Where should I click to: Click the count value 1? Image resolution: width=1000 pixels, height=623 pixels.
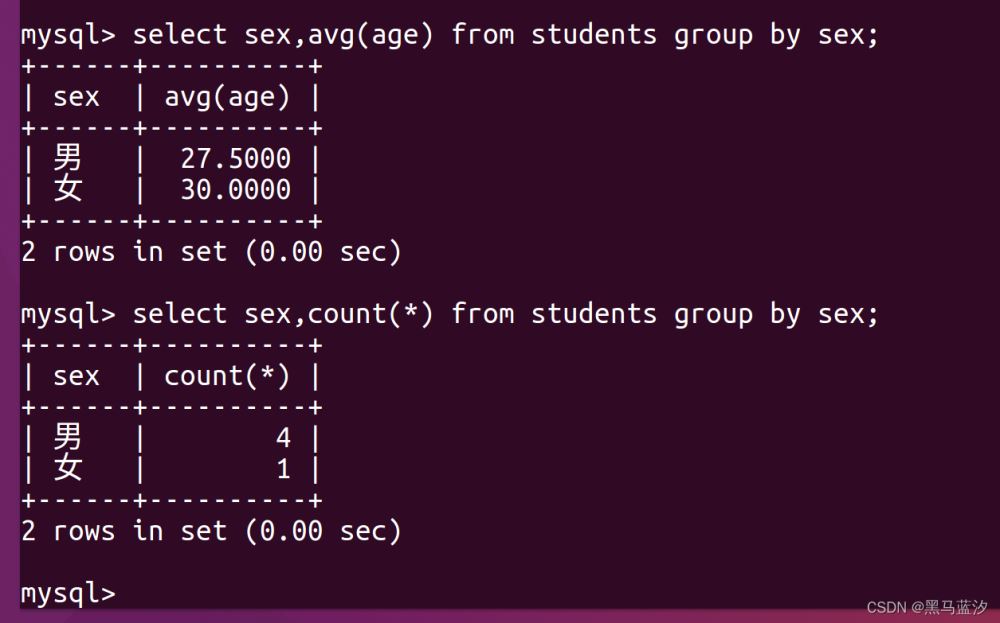(283, 468)
